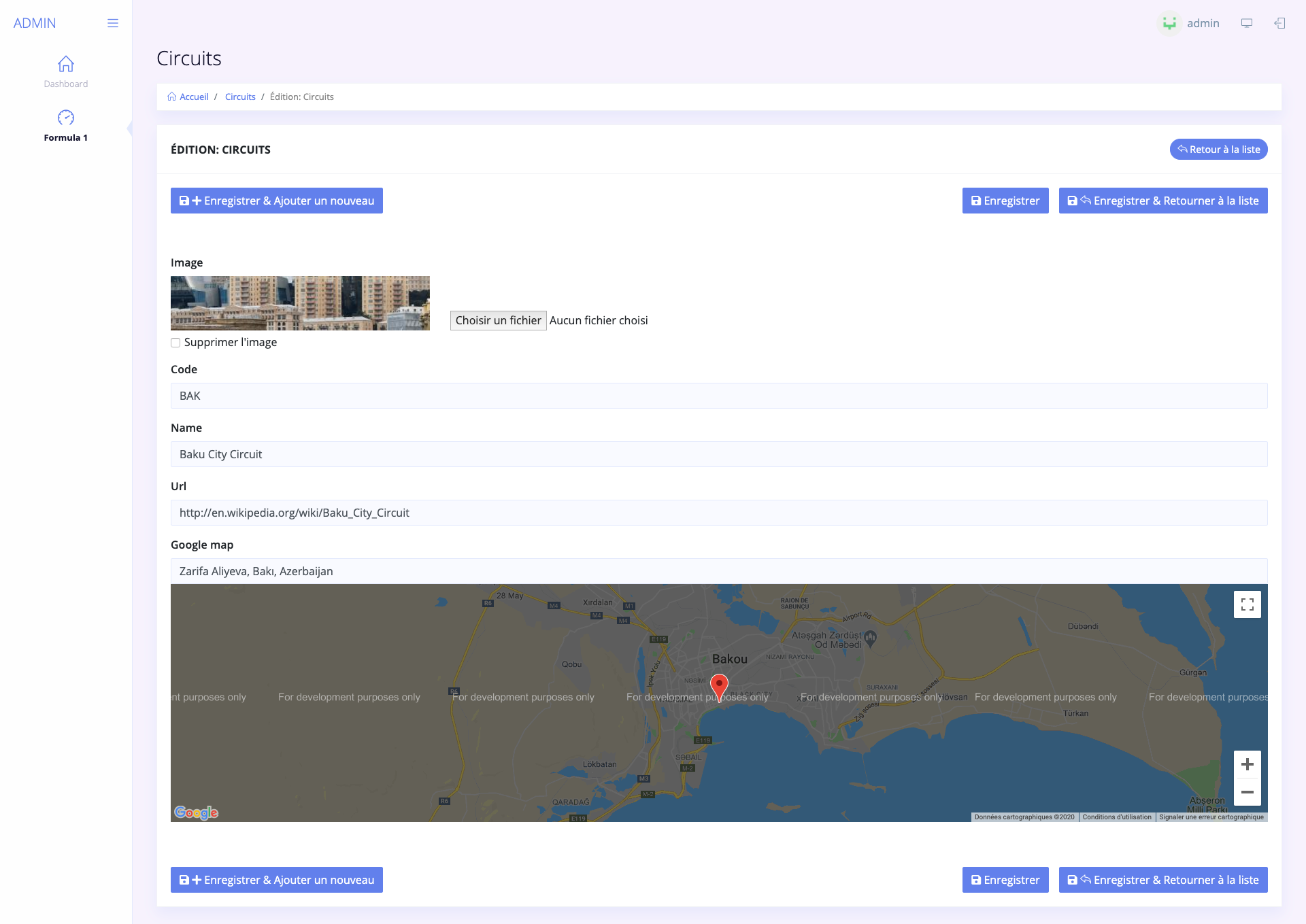
Task: Click the Accueil breadcrumb link
Action: click(194, 97)
